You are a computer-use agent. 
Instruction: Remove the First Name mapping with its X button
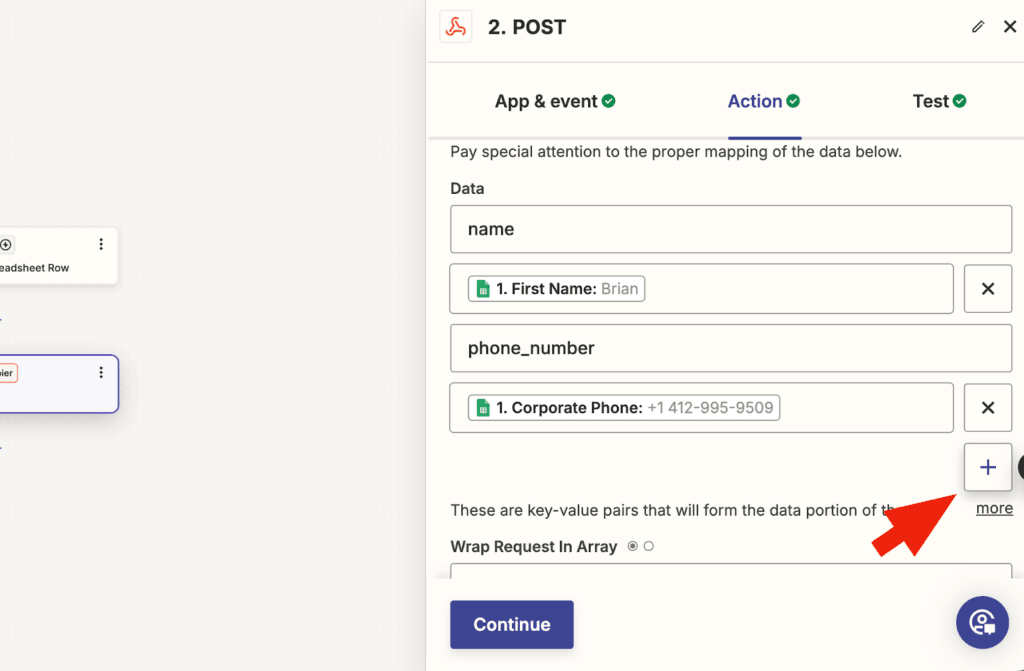(x=987, y=288)
